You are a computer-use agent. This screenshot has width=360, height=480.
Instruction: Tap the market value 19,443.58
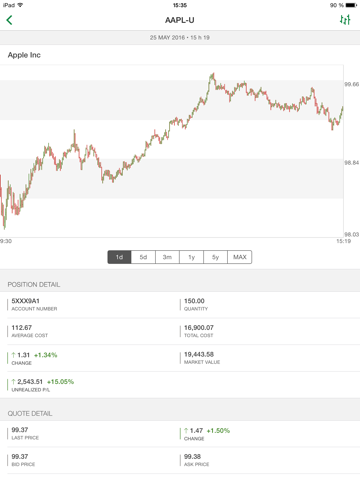click(199, 354)
